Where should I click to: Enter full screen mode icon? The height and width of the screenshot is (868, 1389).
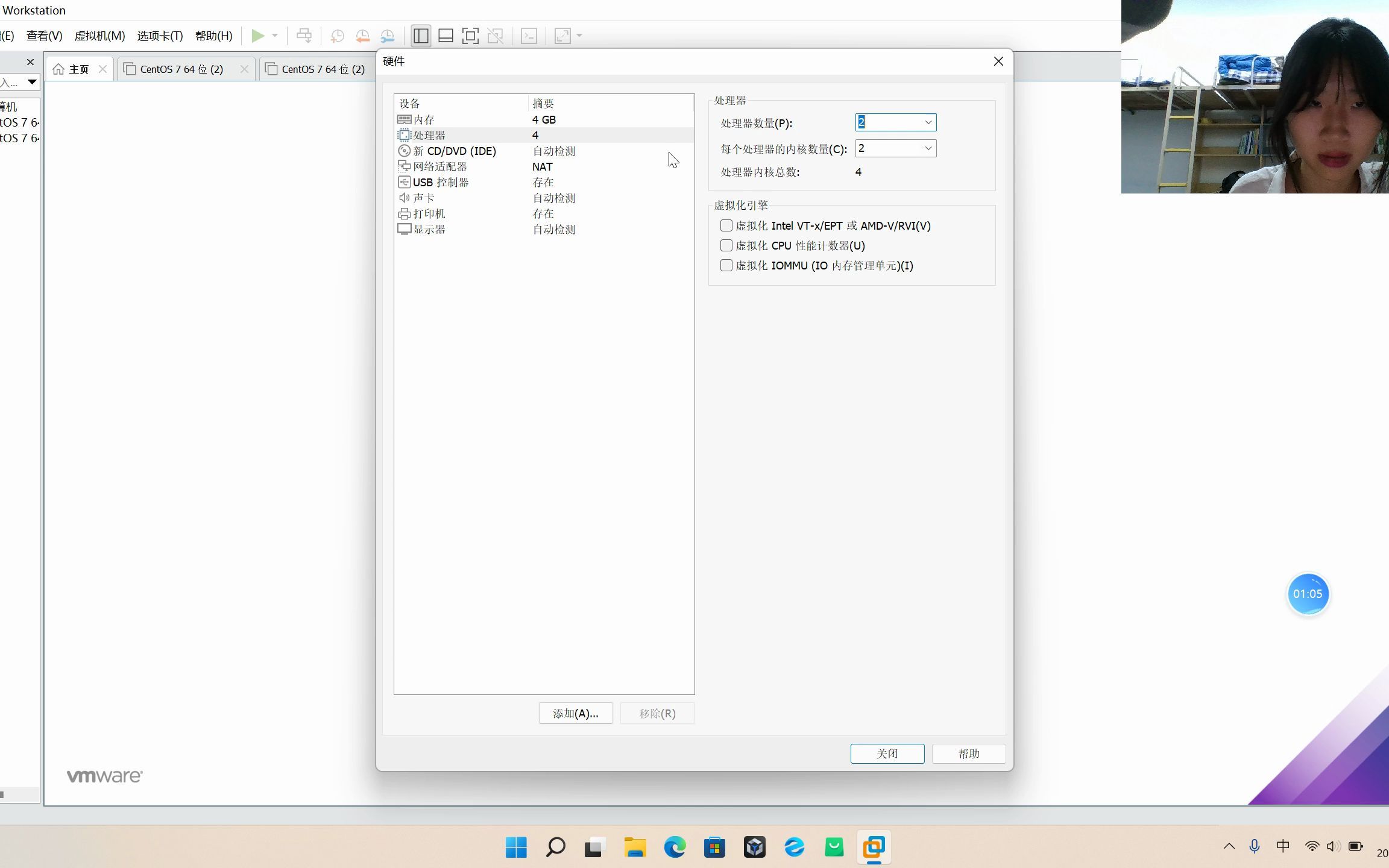pos(470,36)
